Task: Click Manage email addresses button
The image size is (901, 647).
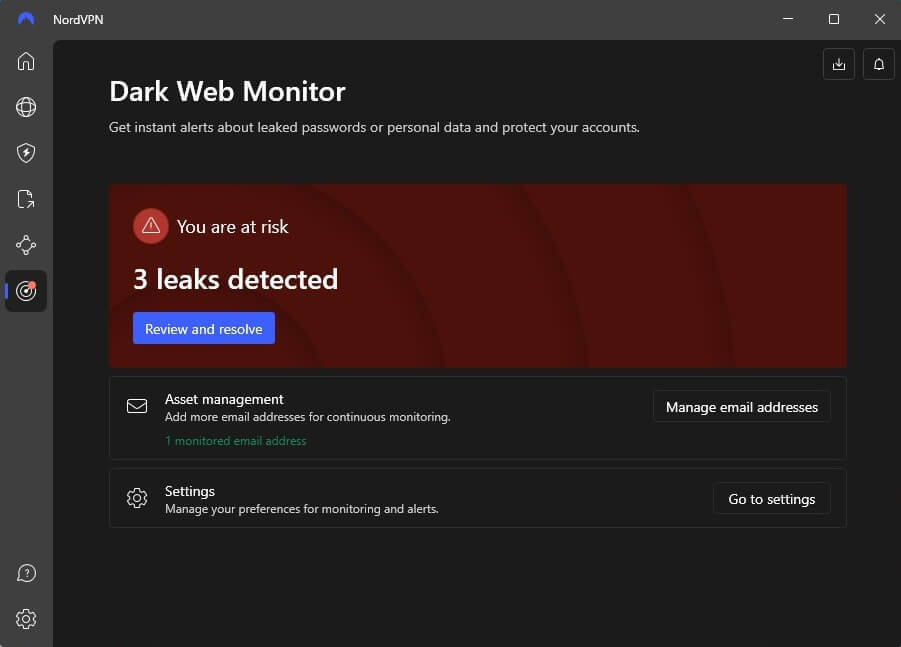Action: click(742, 407)
